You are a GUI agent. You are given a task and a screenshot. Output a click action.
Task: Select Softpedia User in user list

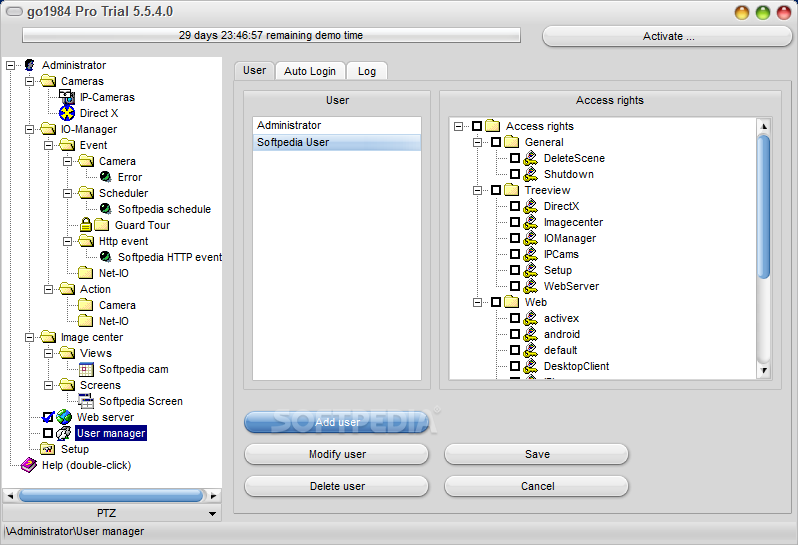click(x=337, y=142)
